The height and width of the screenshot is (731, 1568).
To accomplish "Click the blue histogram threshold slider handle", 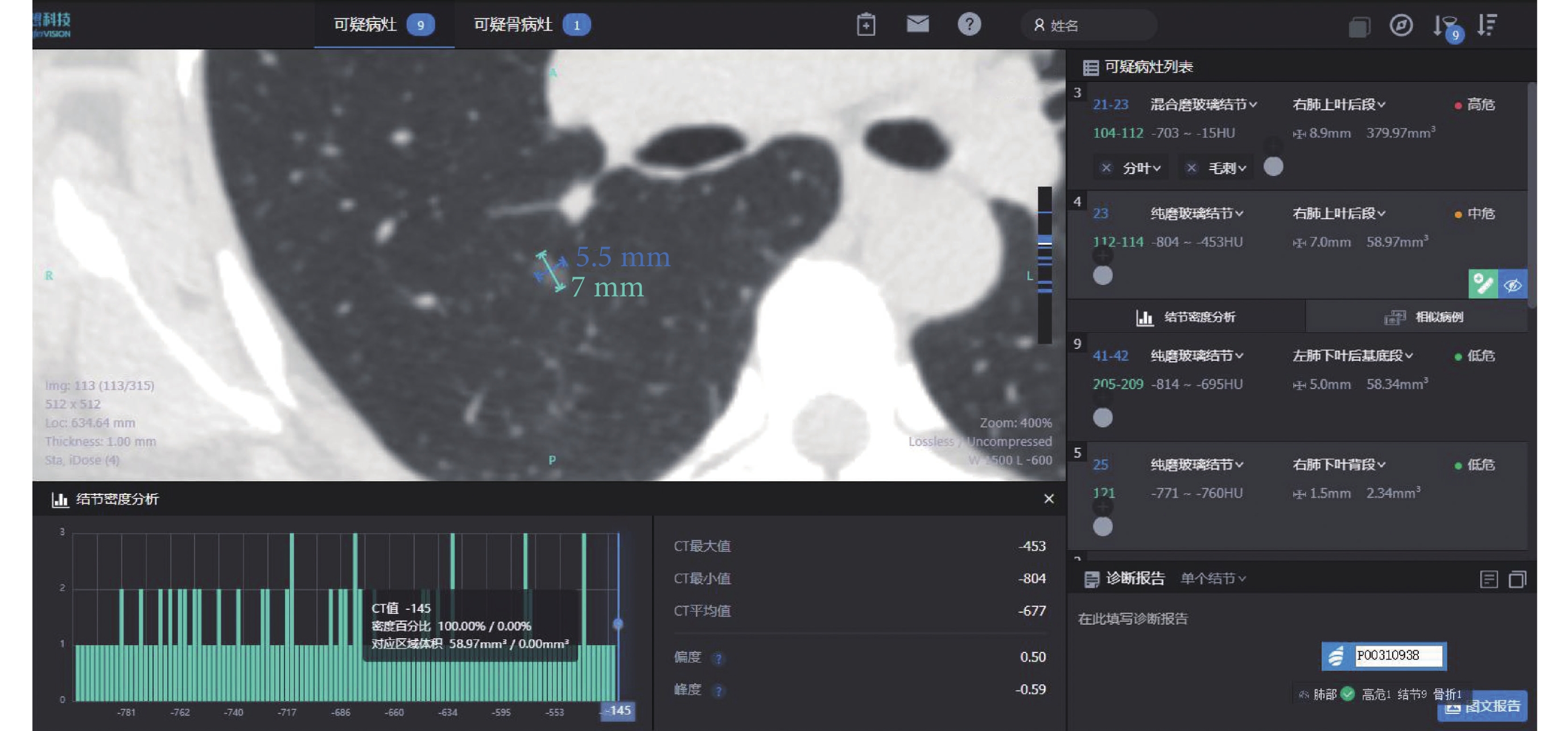I will tap(618, 623).
